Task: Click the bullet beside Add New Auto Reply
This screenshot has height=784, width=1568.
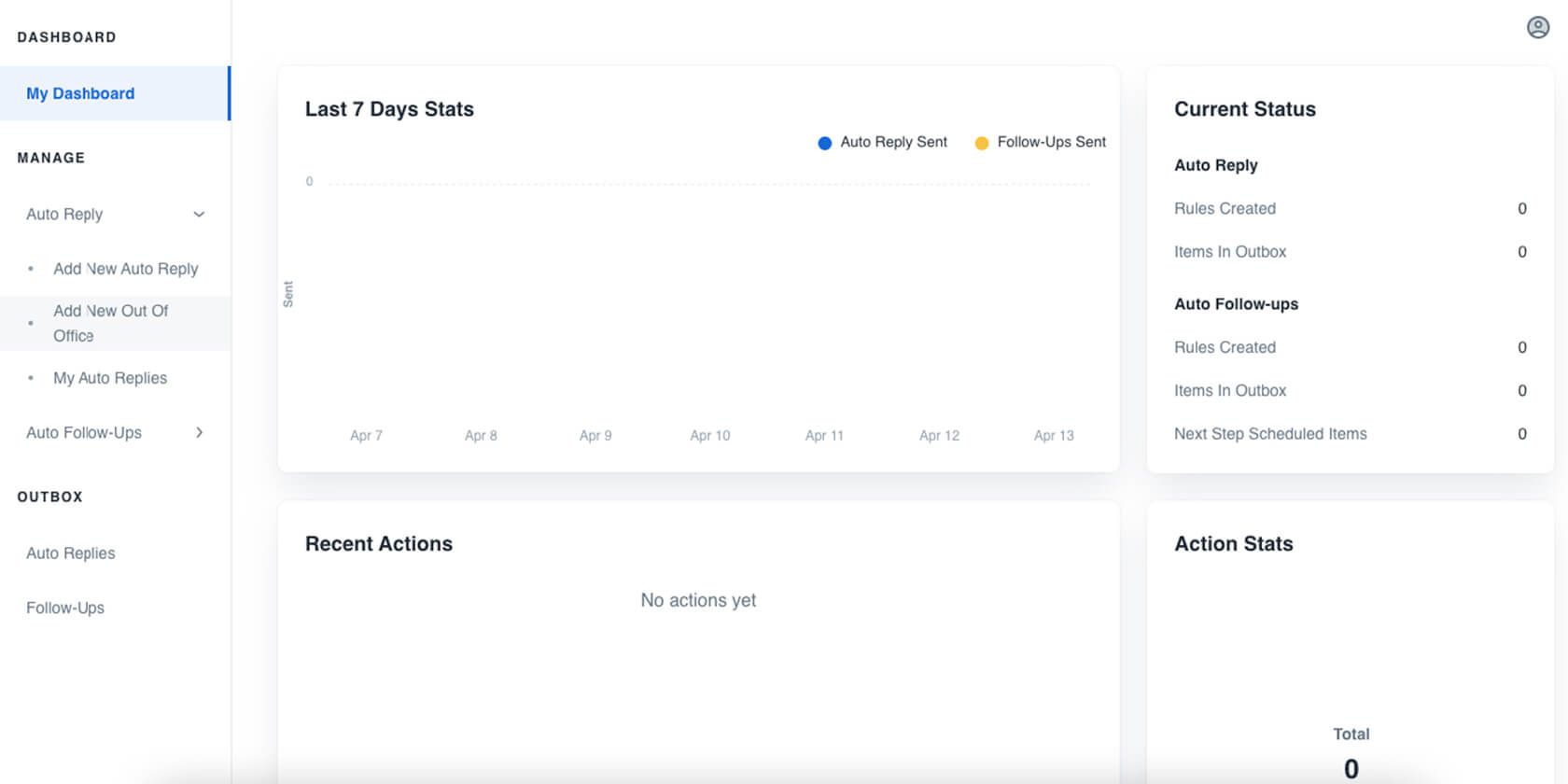Action: point(31,269)
